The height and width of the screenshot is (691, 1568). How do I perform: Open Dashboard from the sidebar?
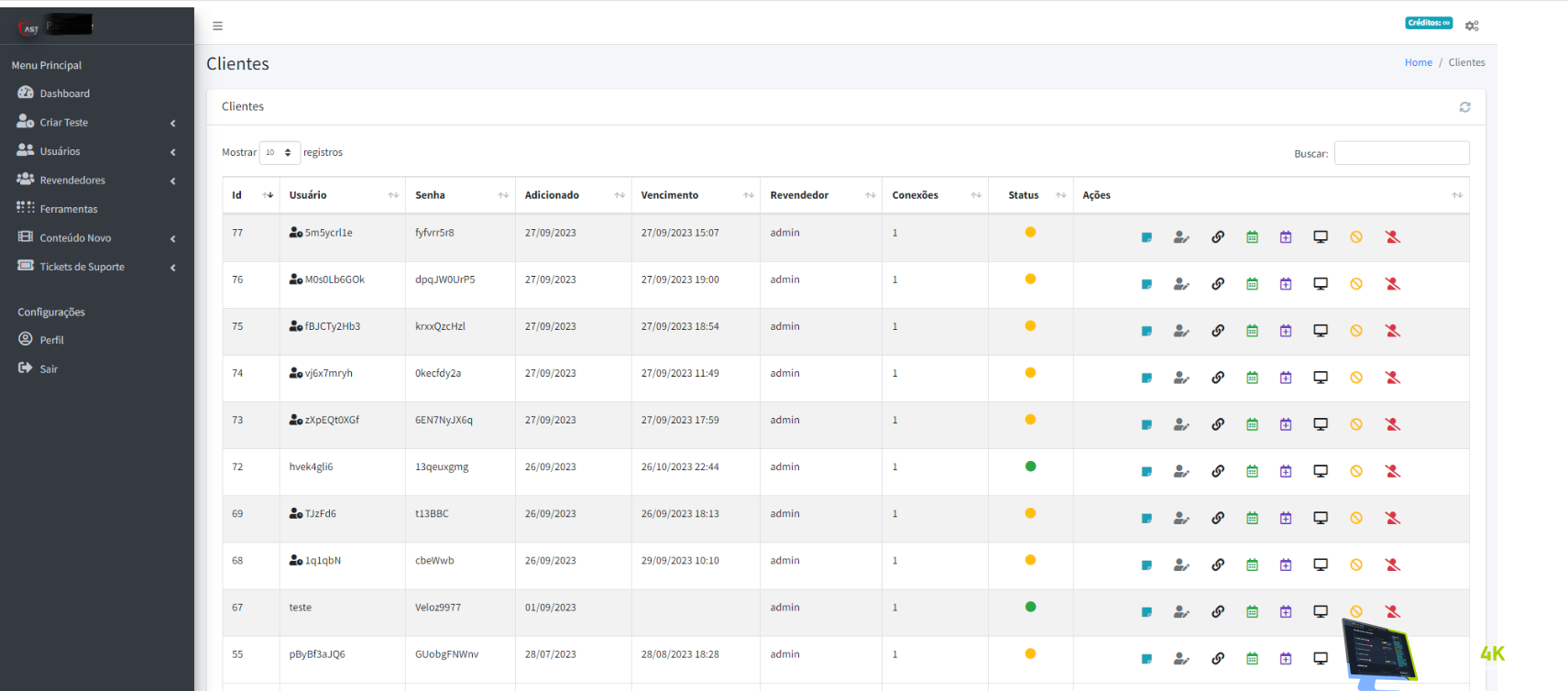[64, 93]
